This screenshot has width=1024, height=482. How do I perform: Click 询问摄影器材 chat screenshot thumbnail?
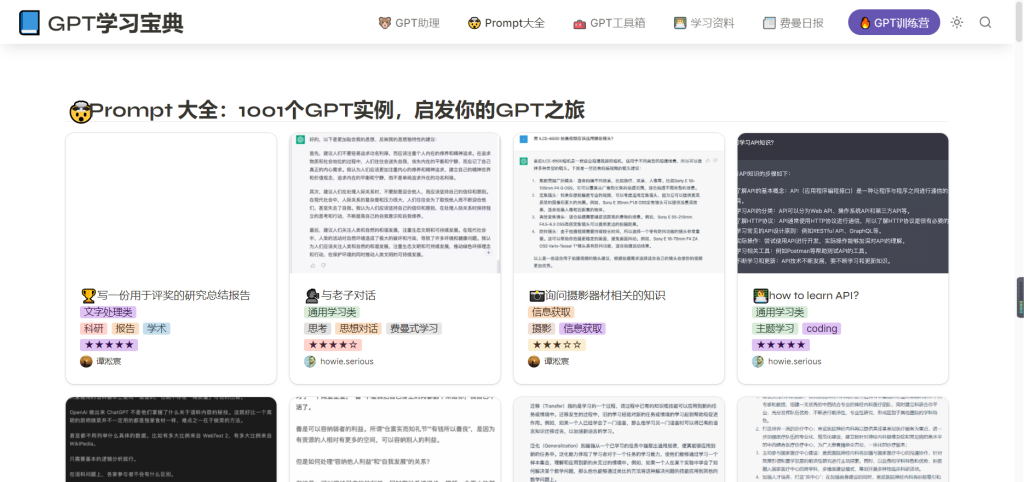(619, 203)
